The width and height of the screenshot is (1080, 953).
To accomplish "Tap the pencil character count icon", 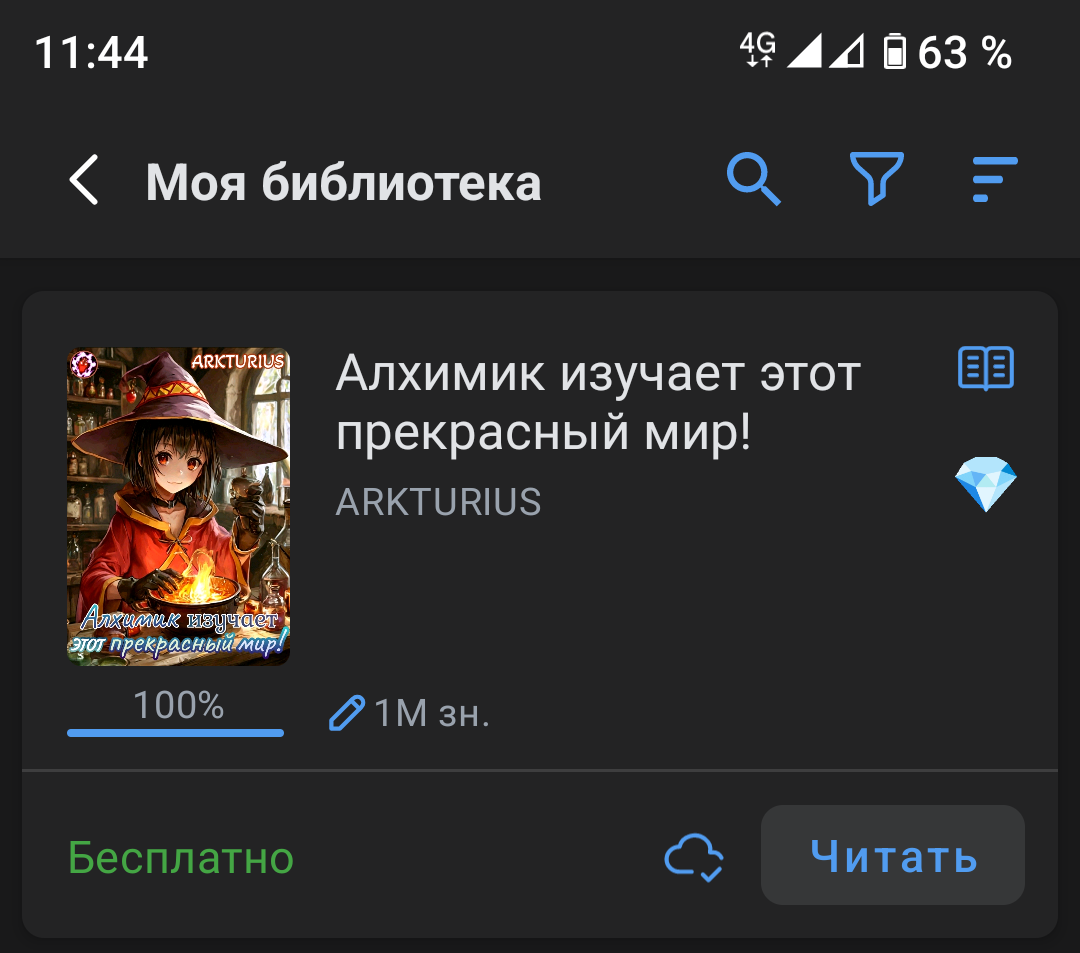I will [x=346, y=713].
